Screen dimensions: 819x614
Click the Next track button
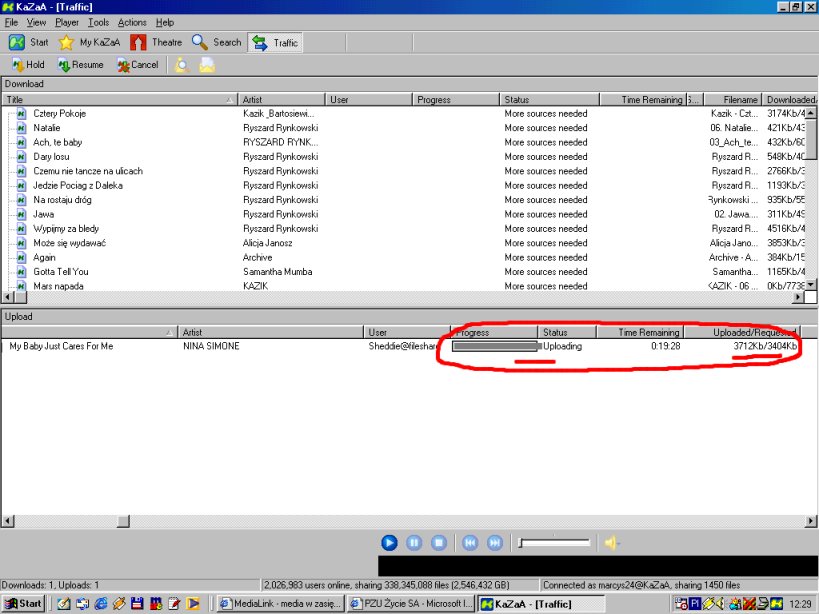[495, 543]
